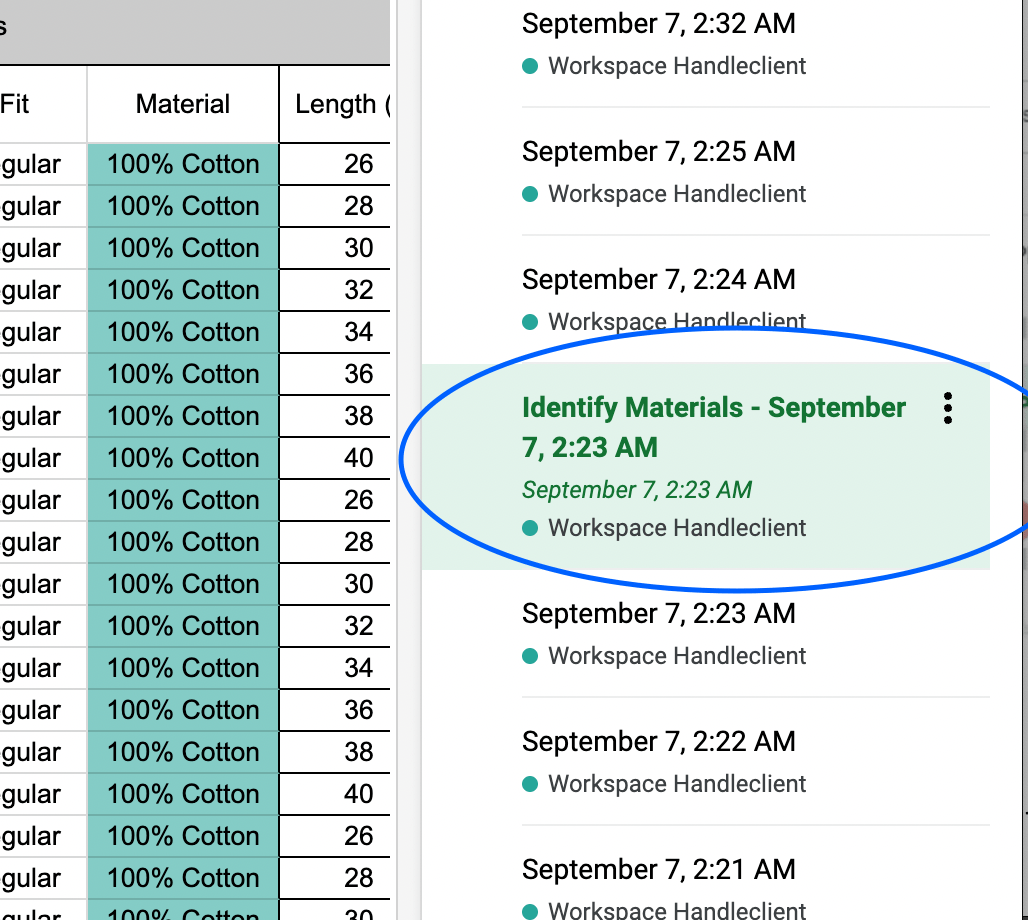1028x920 pixels.
Task: Select the September 7, 2:25 AM version
Action: 657,151
